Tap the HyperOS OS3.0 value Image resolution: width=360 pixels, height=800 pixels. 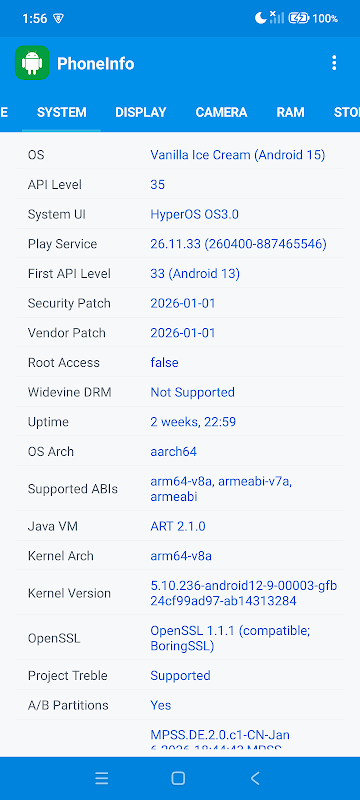click(194, 214)
